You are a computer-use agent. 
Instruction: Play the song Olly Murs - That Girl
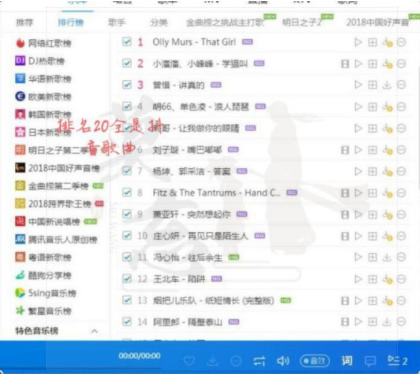point(358,42)
